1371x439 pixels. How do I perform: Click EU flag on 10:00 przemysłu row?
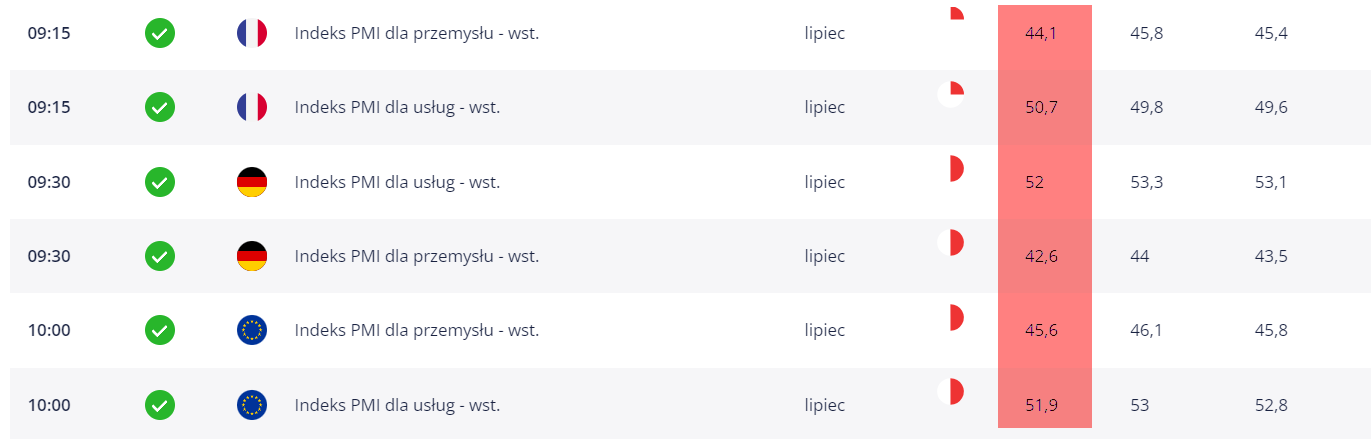(x=252, y=330)
